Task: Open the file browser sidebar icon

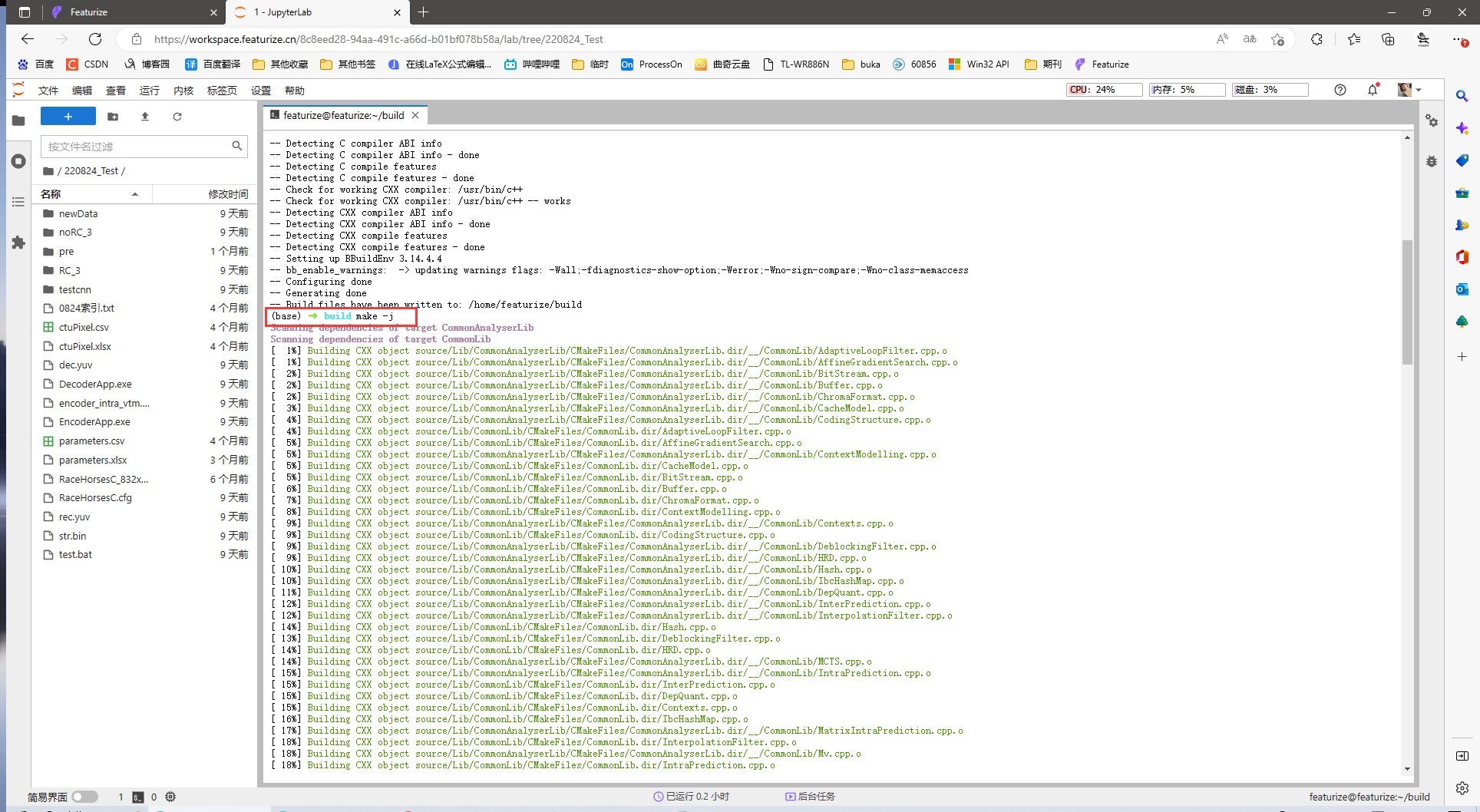Action: pyautogui.click(x=18, y=120)
